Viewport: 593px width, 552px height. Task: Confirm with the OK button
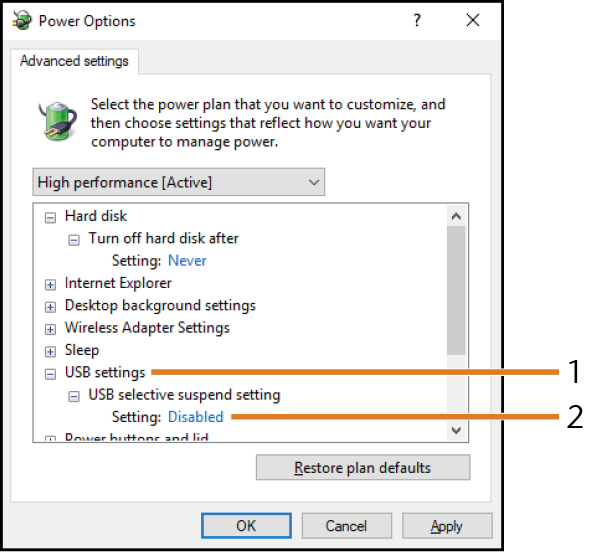click(x=246, y=526)
